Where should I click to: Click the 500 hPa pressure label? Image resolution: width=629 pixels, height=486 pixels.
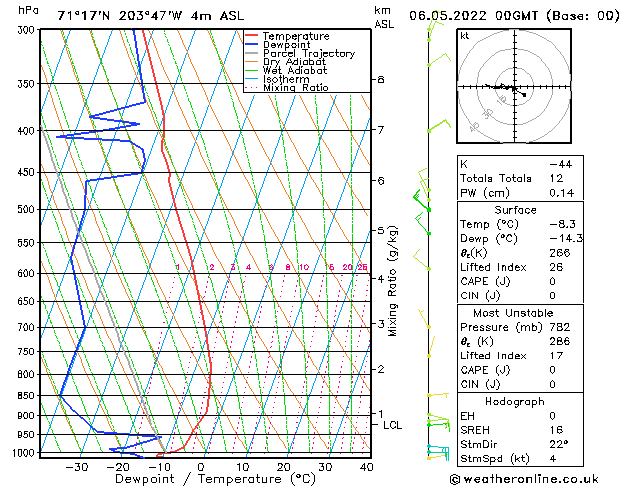(x=26, y=209)
